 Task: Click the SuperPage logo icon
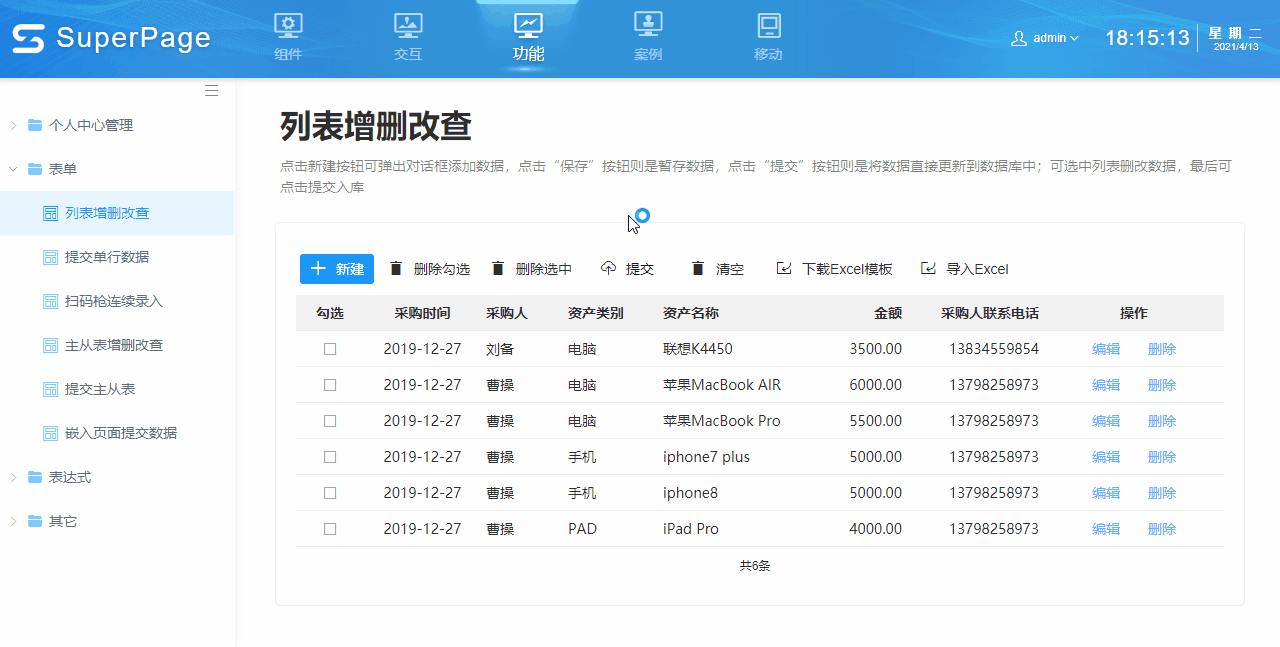point(28,39)
